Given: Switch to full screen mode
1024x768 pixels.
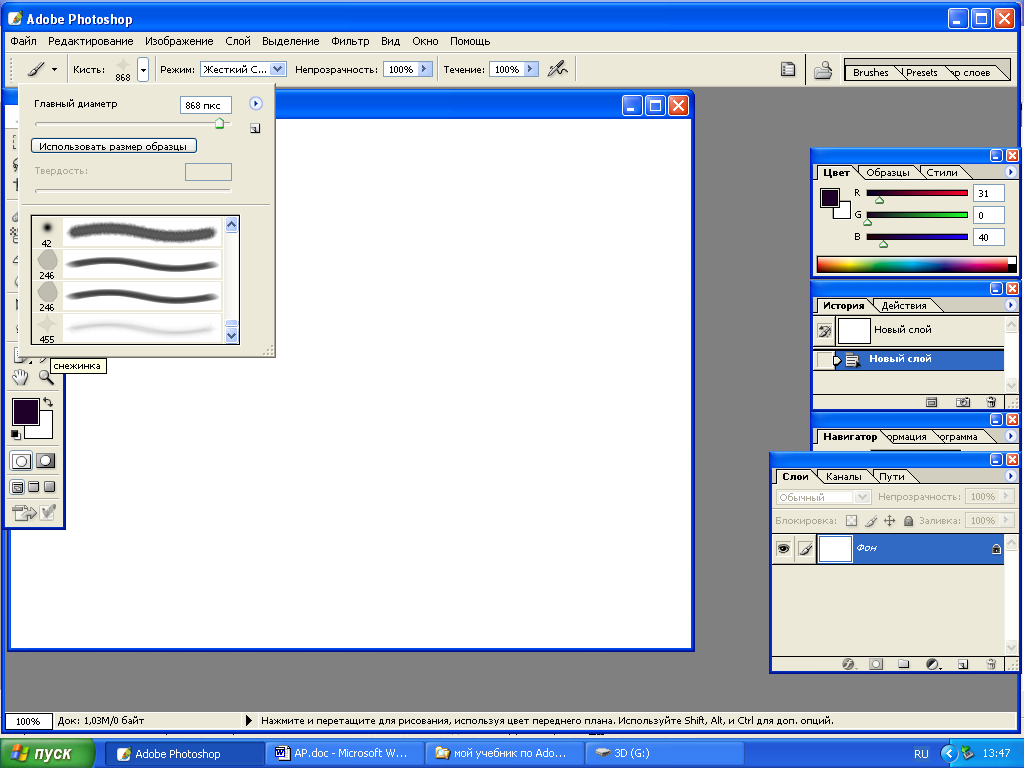Looking at the screenshot, I should tap(49, 487).
